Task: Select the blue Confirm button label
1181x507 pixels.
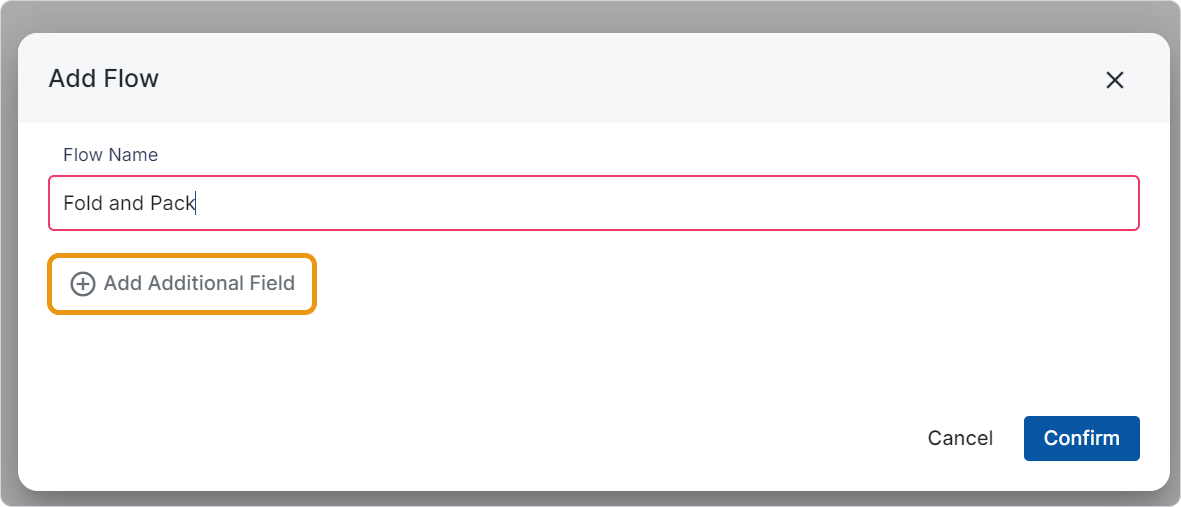Action: click(1082, 438)
